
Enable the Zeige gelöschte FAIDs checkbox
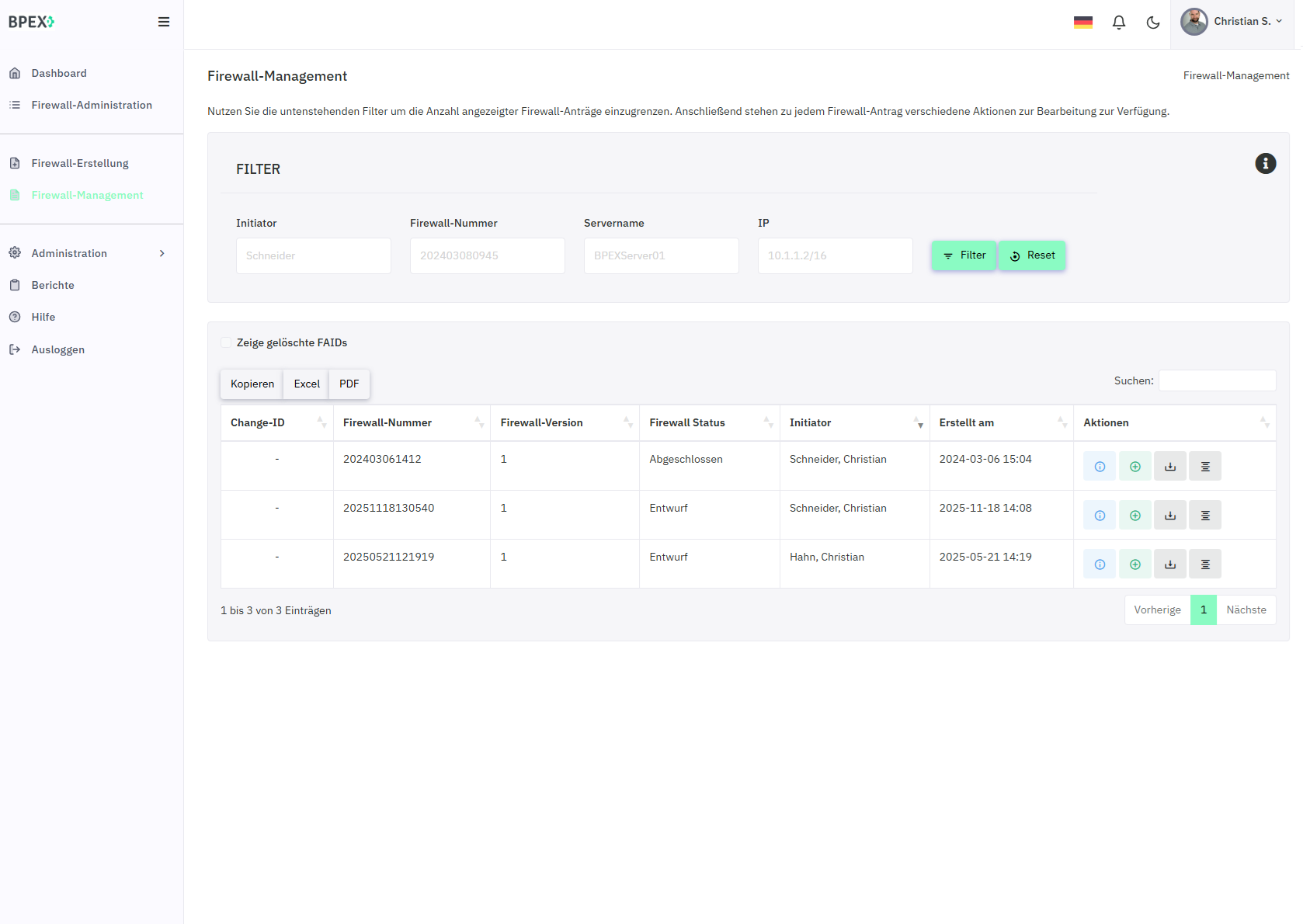tap(227, 342)
